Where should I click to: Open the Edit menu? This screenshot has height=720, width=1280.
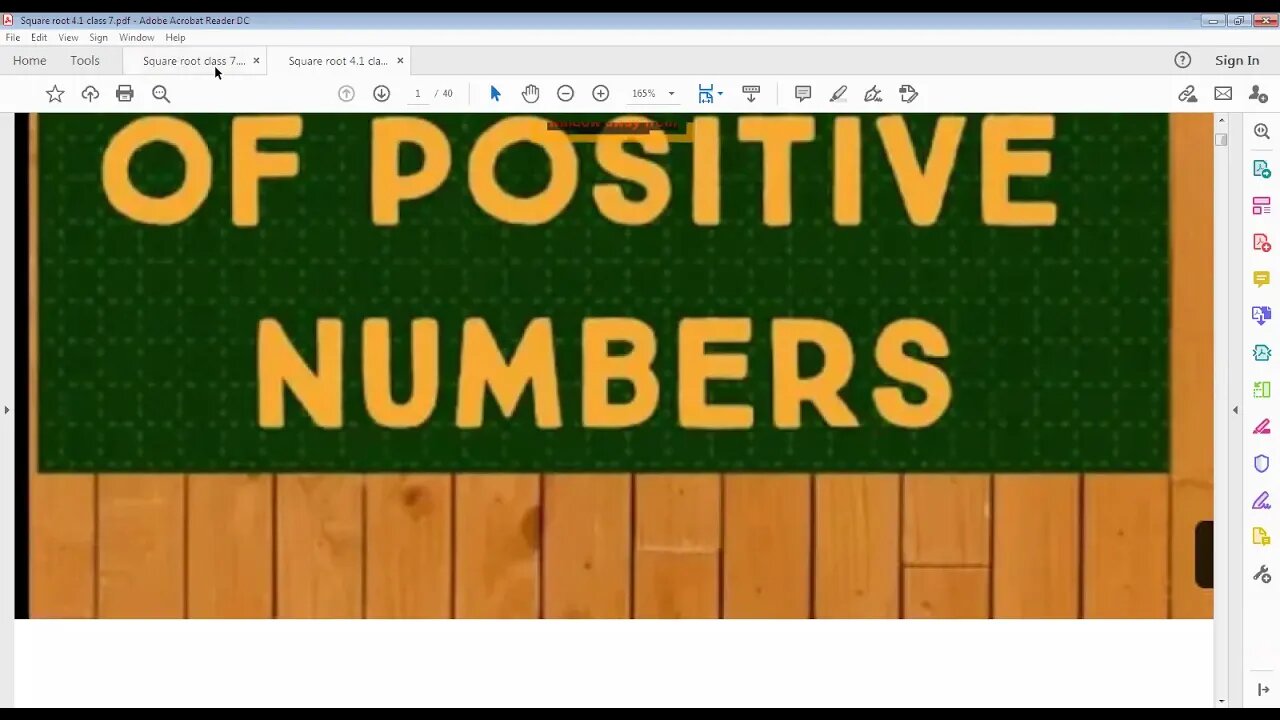(39, 38)
